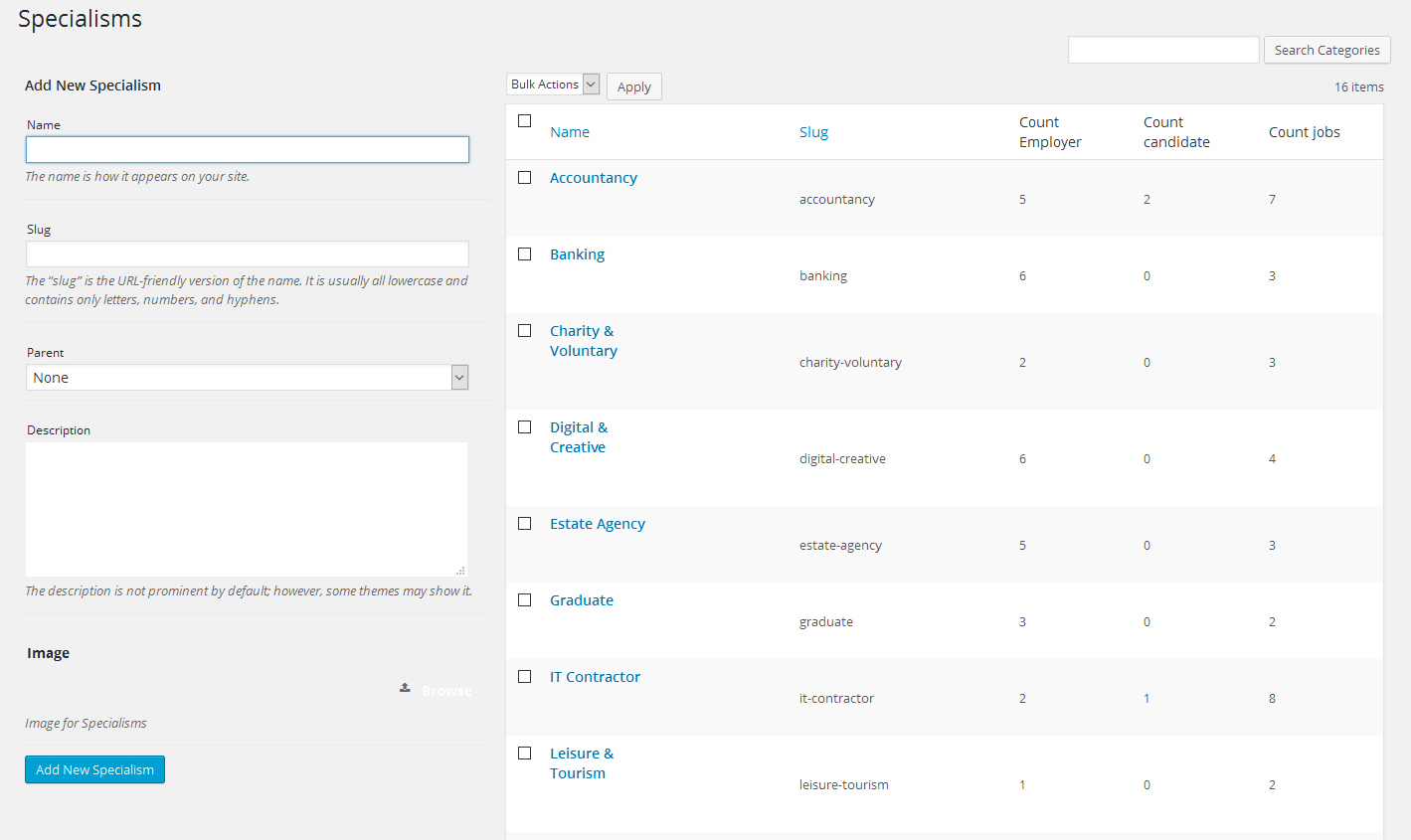The width and height of the screenshot is (1411, 840).
Task: Click the Search Categories button
Action: (1326, 50)
